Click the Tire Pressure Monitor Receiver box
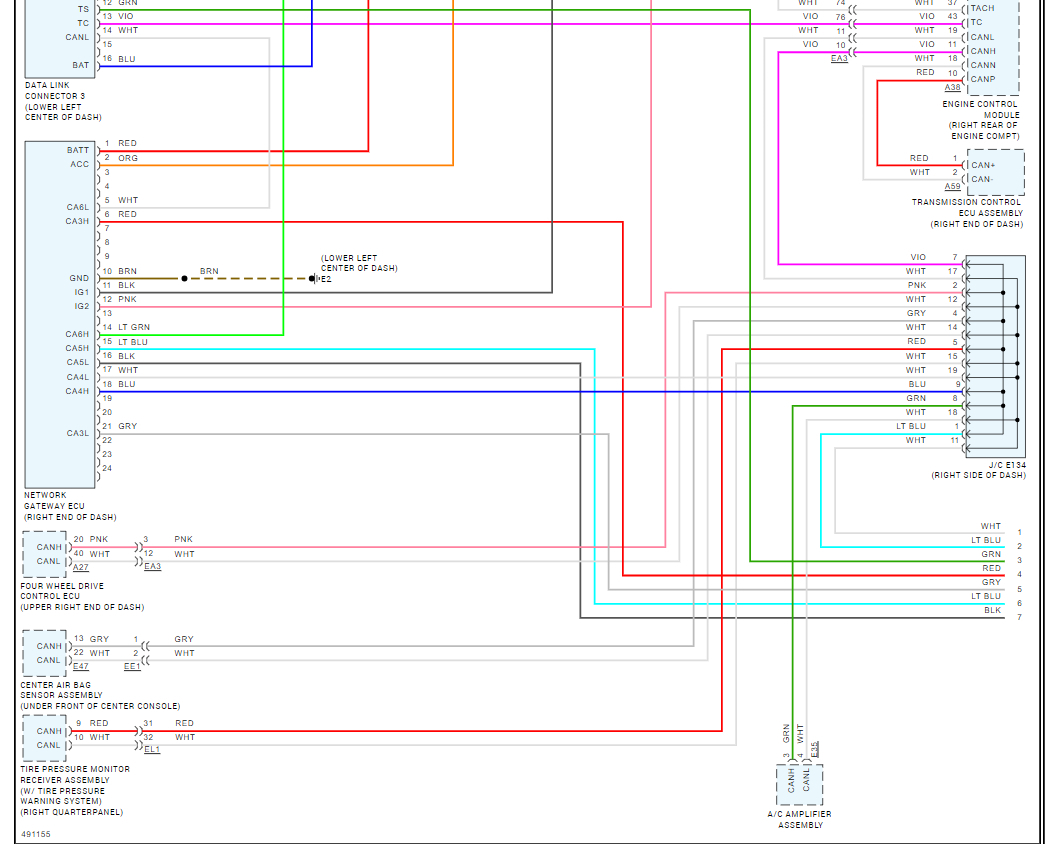The height and width of the screenshot is (847, 1045). point(45,738)
